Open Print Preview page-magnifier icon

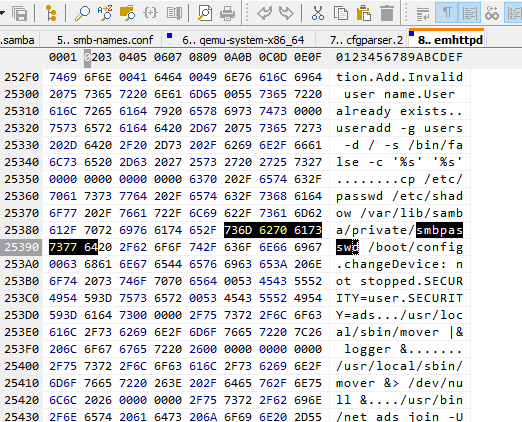pos(205,13)
